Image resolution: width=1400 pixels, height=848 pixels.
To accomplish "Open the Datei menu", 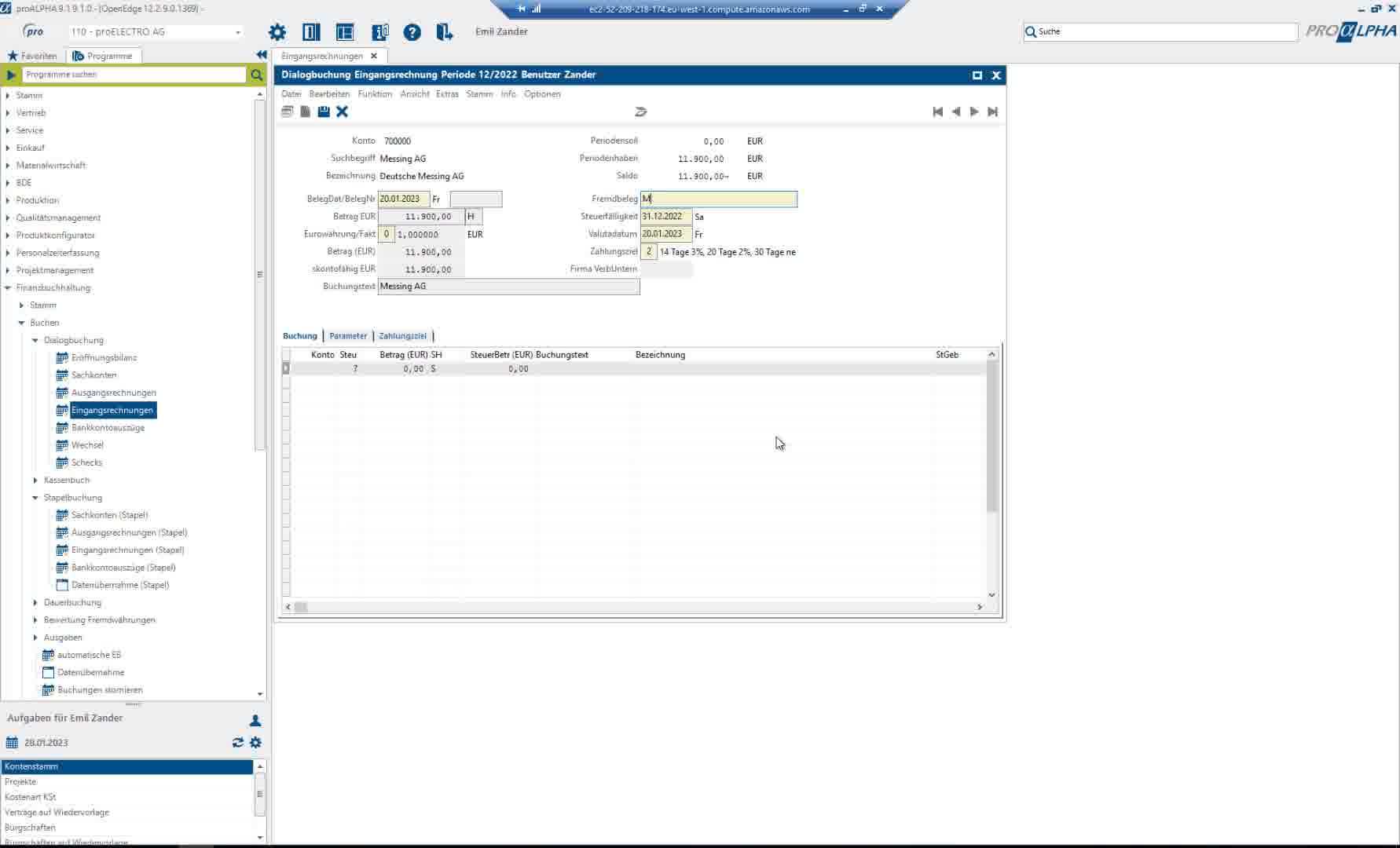I will (x=291, y=93).
